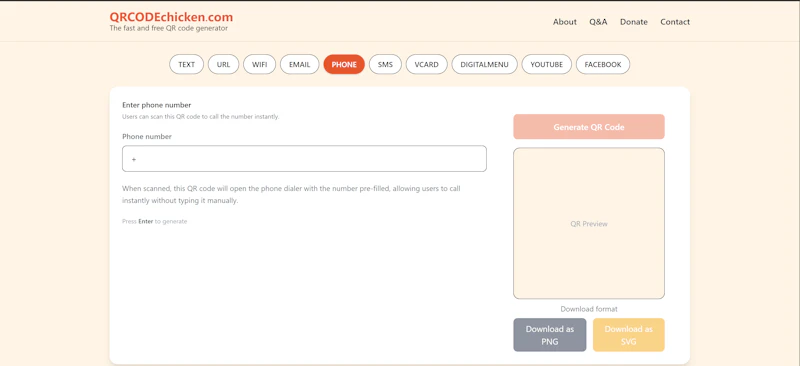800x366 pixels.
Task: Click the 'Enter phone number' heading
Action: point(157,105)
